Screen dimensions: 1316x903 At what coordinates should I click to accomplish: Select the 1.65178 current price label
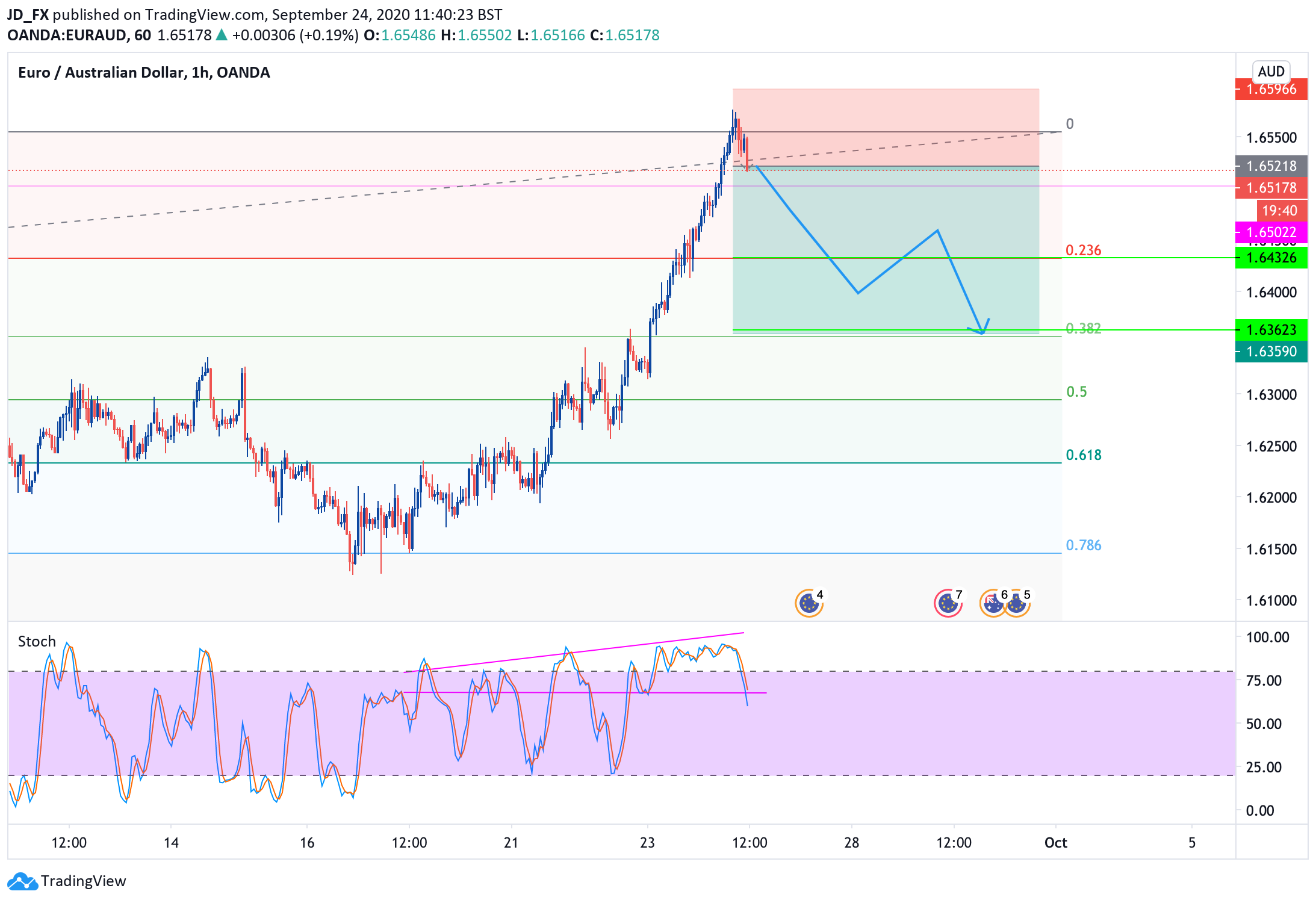(1271, 188)
